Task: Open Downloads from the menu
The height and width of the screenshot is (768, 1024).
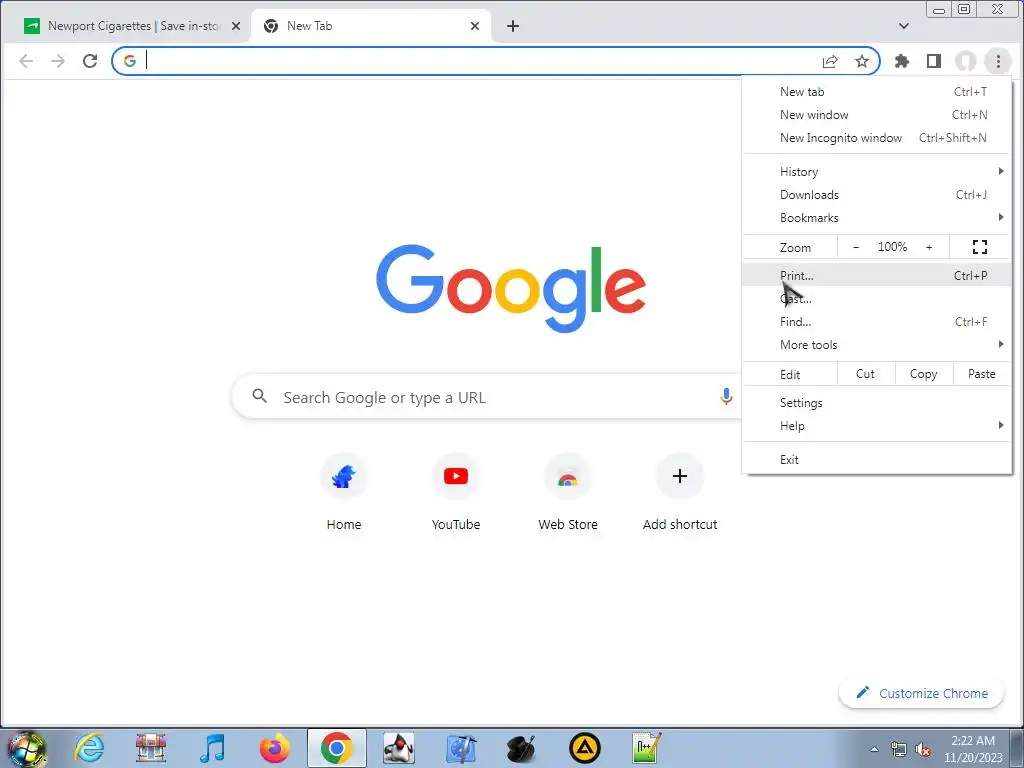Action: coord(876,195)
